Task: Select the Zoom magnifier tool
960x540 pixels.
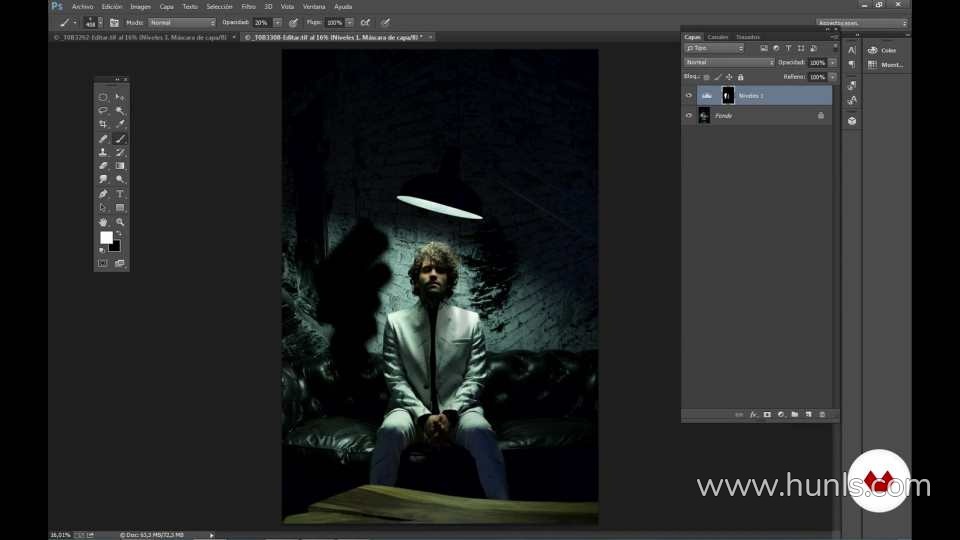Action: [120, 222]
